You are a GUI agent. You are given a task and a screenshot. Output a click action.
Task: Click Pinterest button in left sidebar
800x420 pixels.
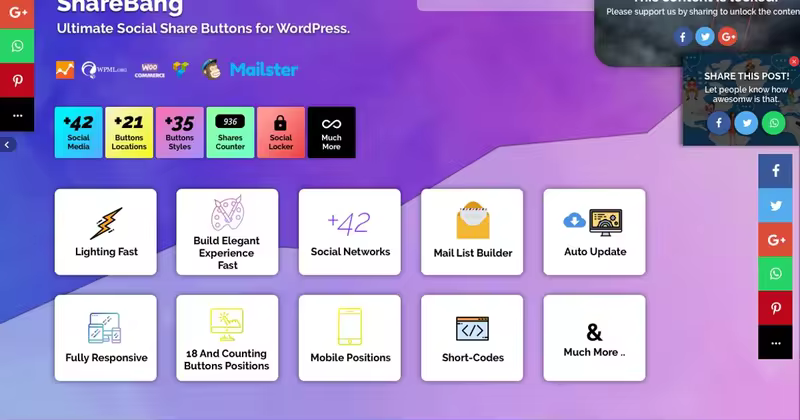click(17, 80)
